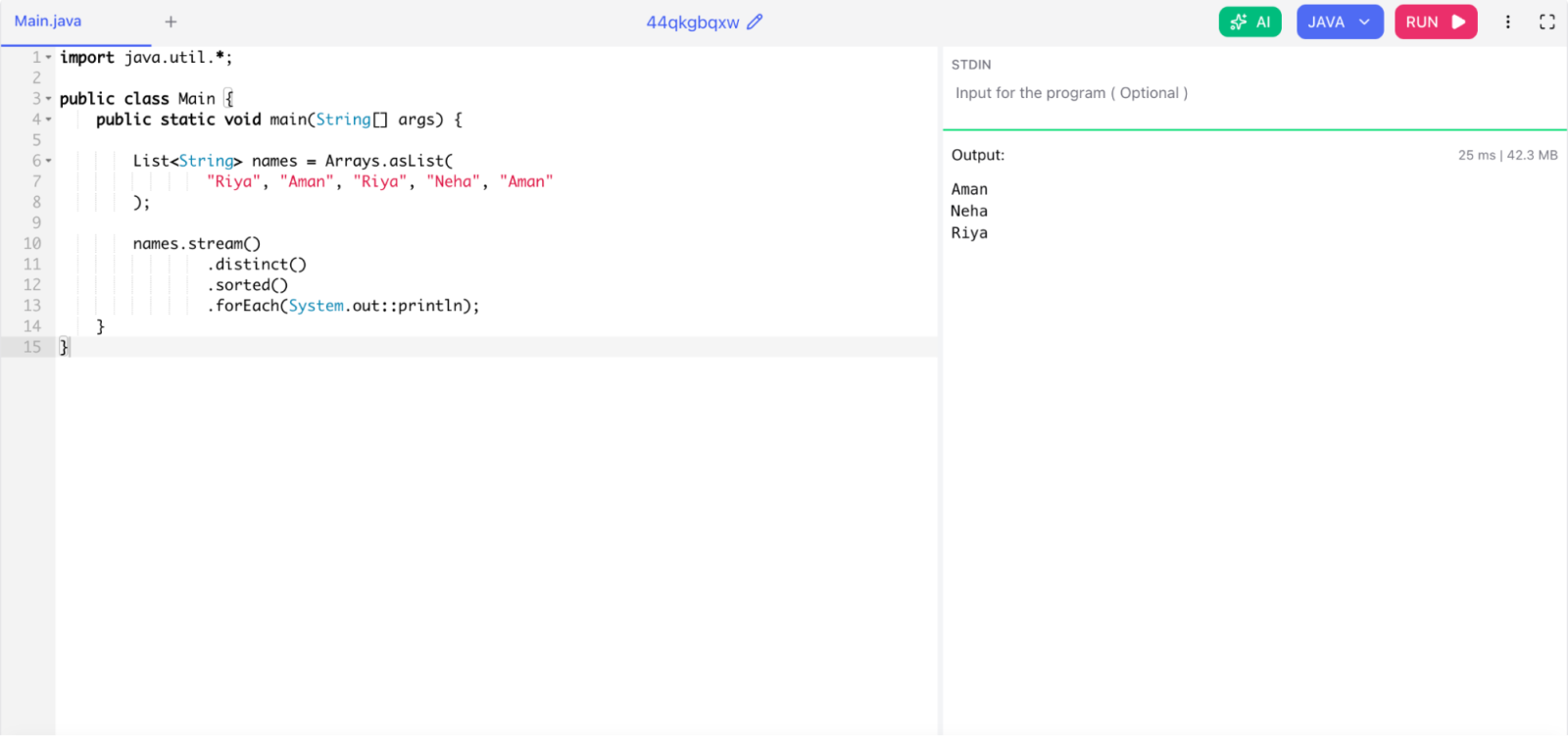Click the Output label in results panel
Image resolution: width=1568 pixels, height=736 pixels.
[x=978, y=155]
